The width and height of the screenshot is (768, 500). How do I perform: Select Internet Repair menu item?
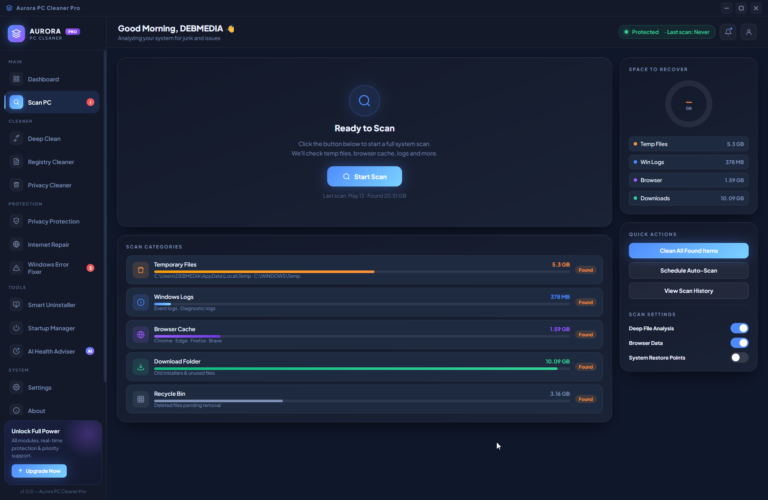[x=52, y=244]
